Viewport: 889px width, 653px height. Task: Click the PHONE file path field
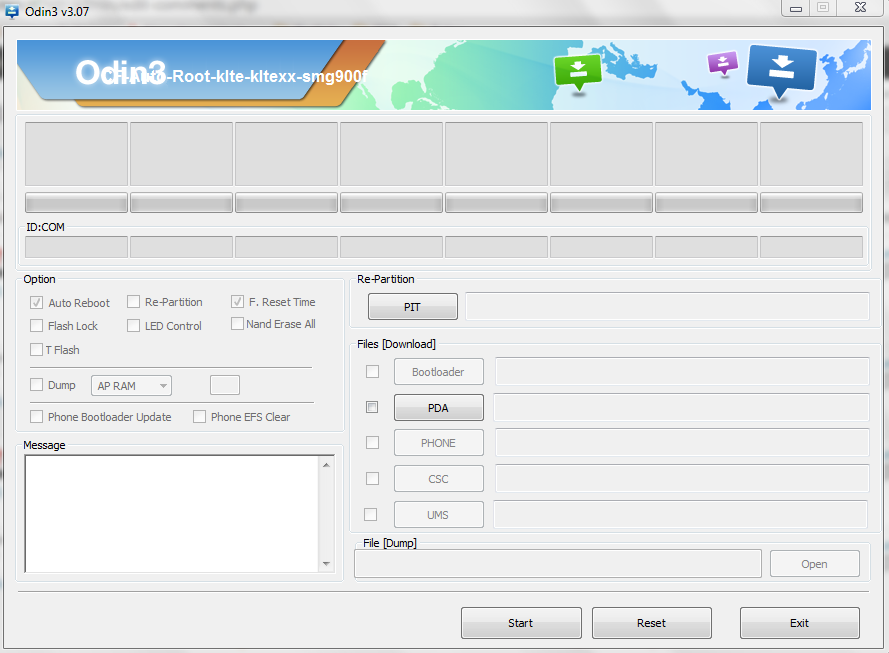682,442
